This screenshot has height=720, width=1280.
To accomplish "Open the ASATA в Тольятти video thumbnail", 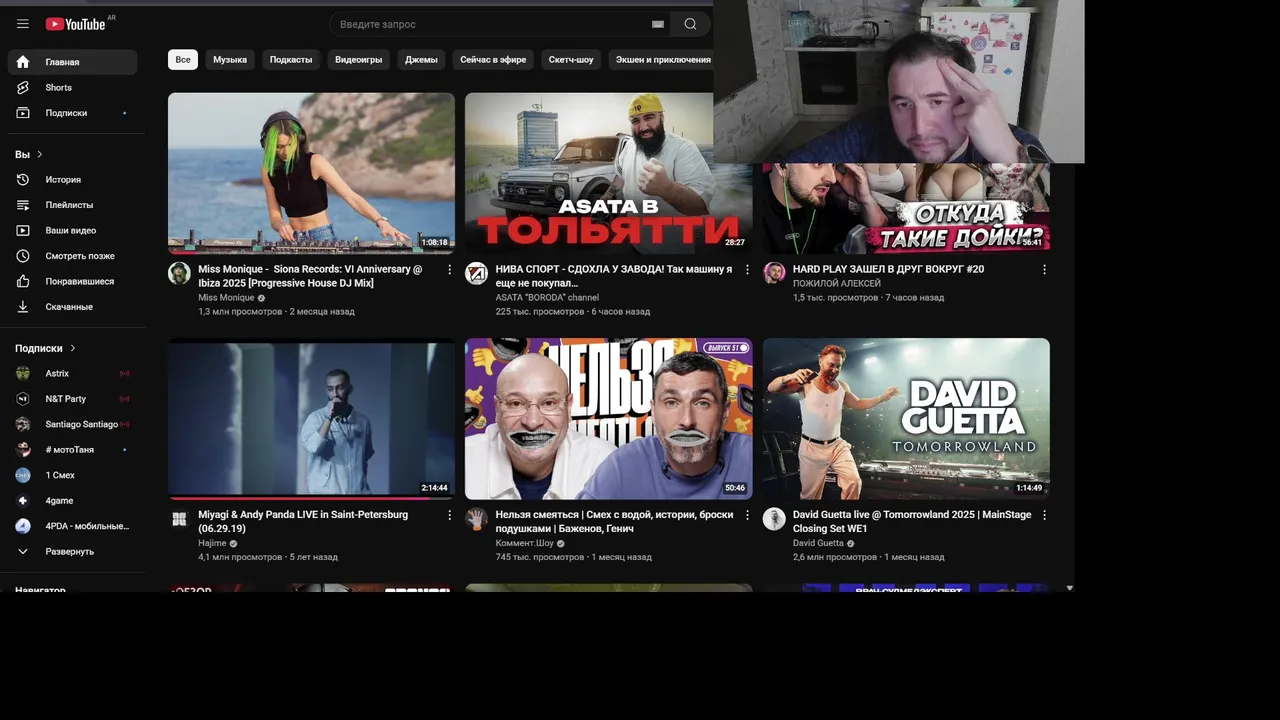I will (608, 173).
